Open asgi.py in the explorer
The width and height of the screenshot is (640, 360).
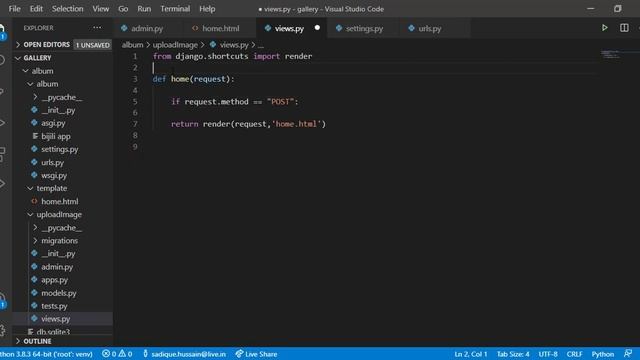(53, 123)
